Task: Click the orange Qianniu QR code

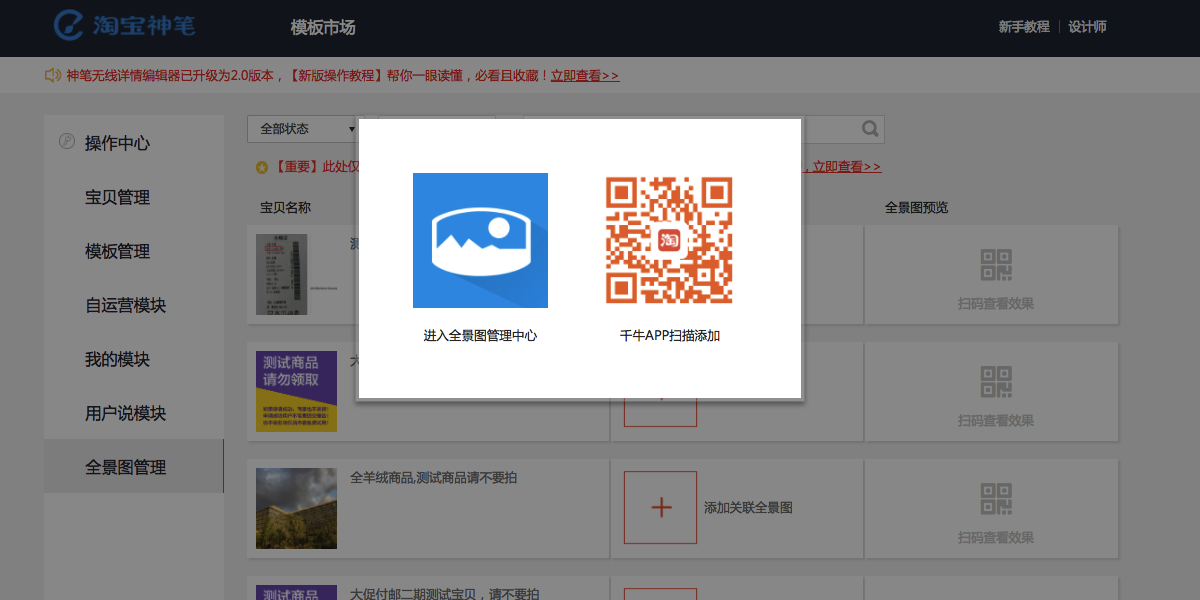Action: pos(669,240)
